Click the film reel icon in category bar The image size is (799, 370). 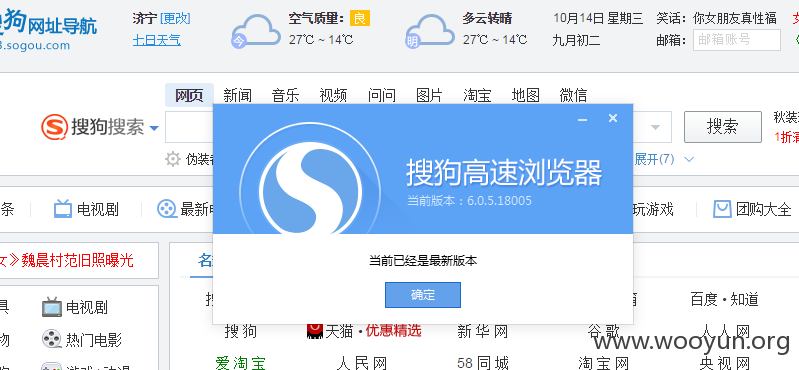pos(166,209)
